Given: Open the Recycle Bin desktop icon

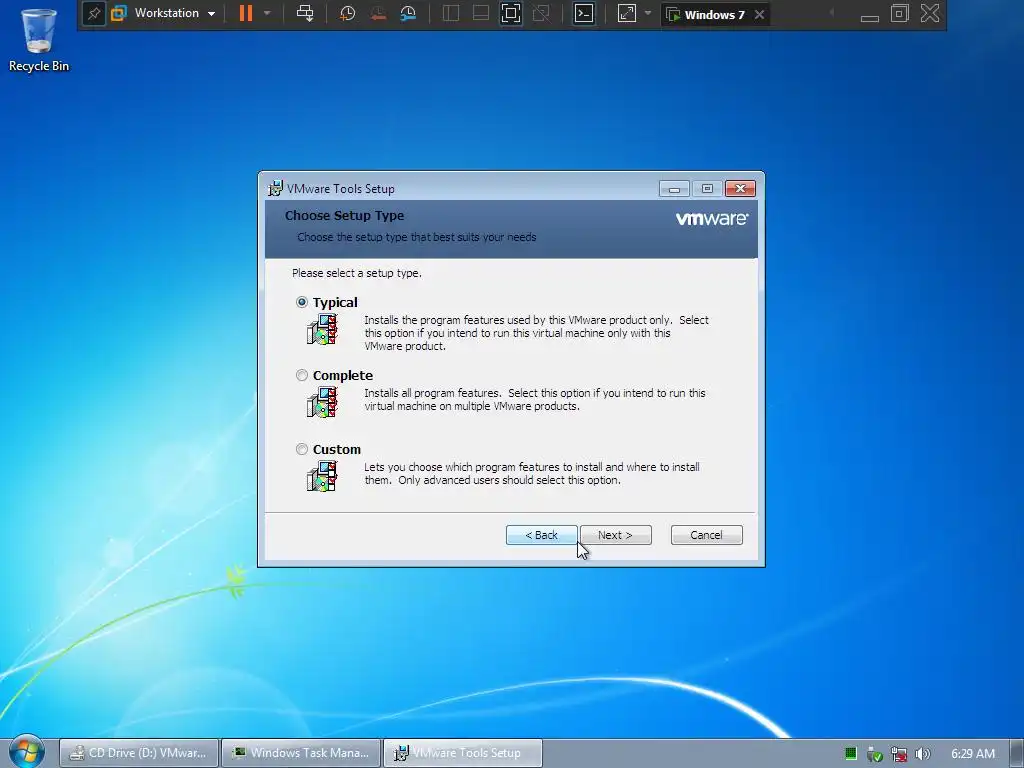Looking at the screenshot, I should pos(39,40).
